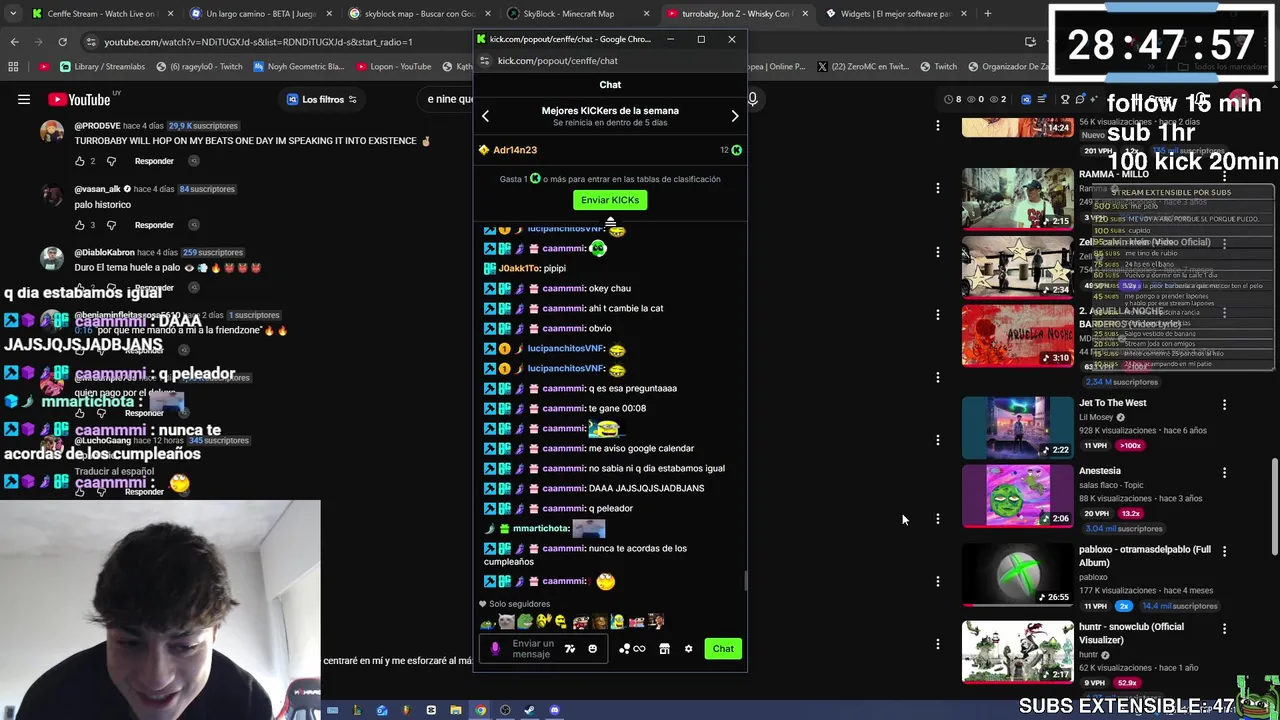This screenshot has width=1280, height=720.
Task: Open the emote picker smiley icon
Action: pyautogui.click(x=592, y=649)
